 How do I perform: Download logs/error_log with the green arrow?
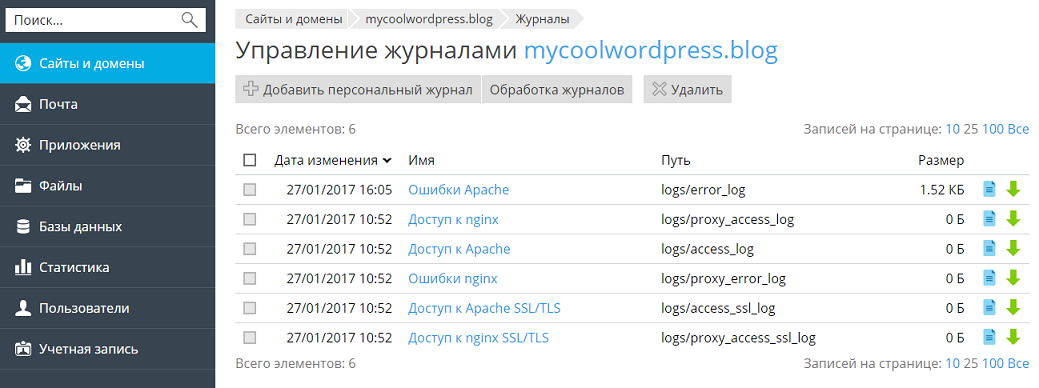1012,189
